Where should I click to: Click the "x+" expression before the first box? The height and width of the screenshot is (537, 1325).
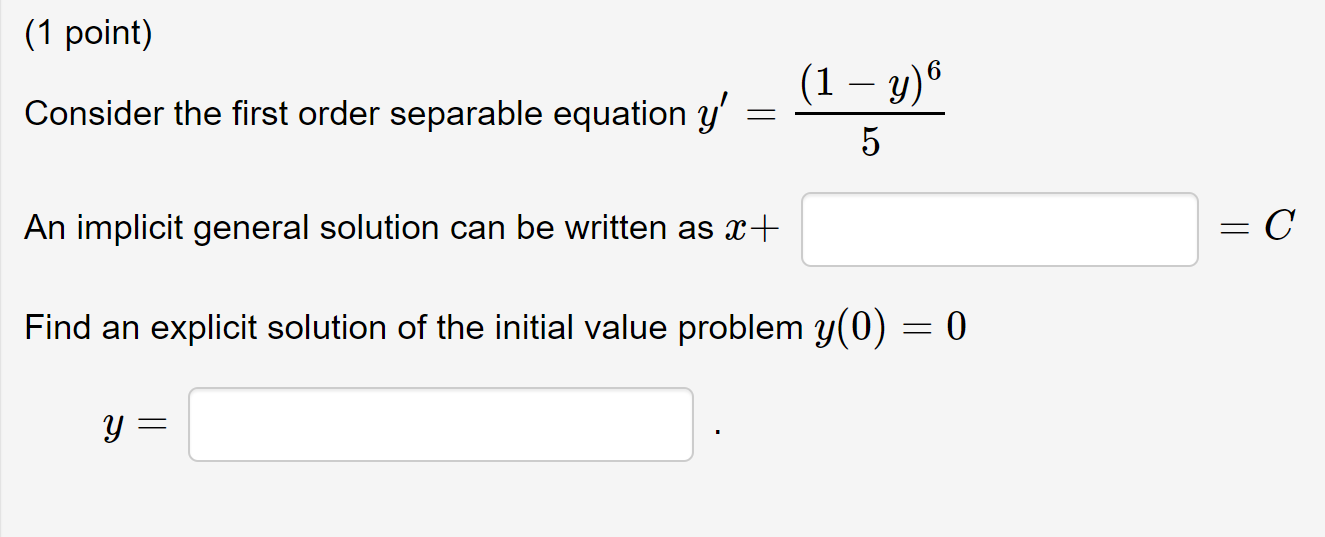[x=749, y=229]
